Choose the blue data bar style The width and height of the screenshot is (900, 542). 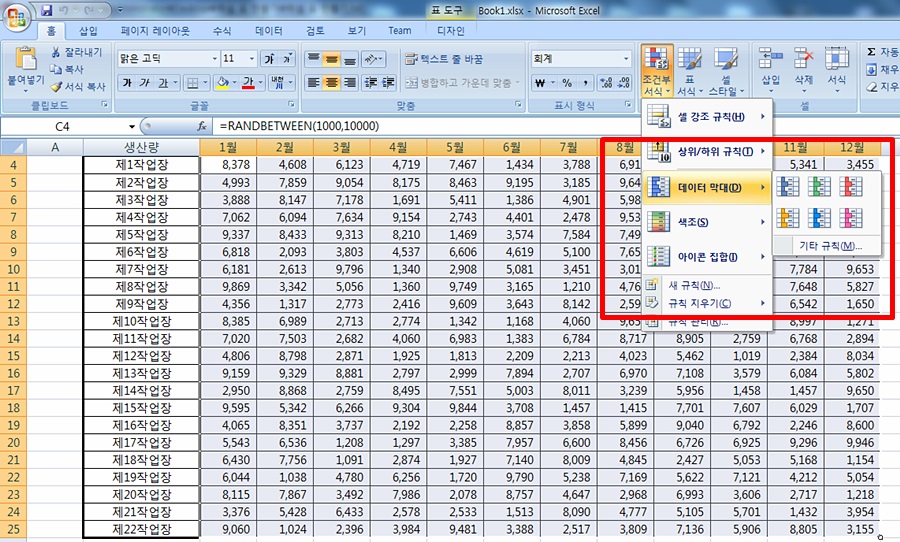tap(788, 186)
